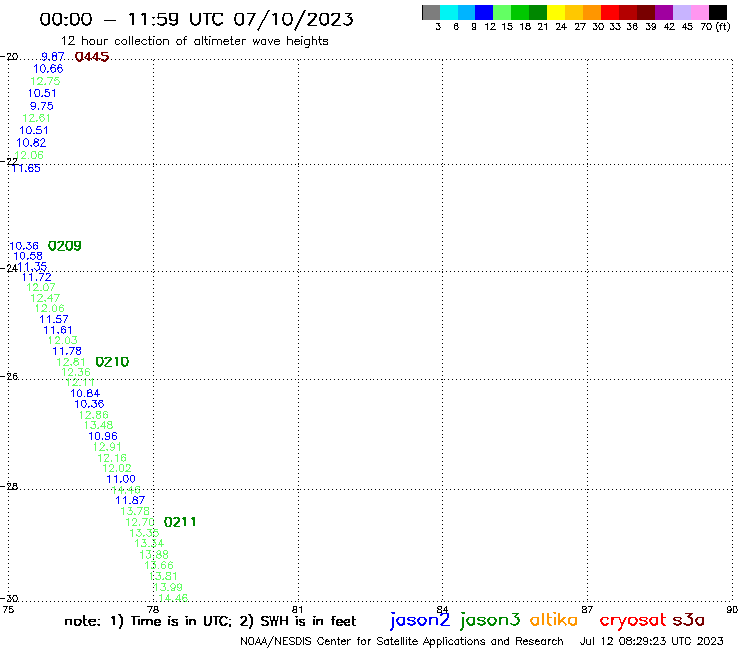Screen dimensions: 740x650
Task: Click the cyan swatch in the legend
Action: coord(449,12)
